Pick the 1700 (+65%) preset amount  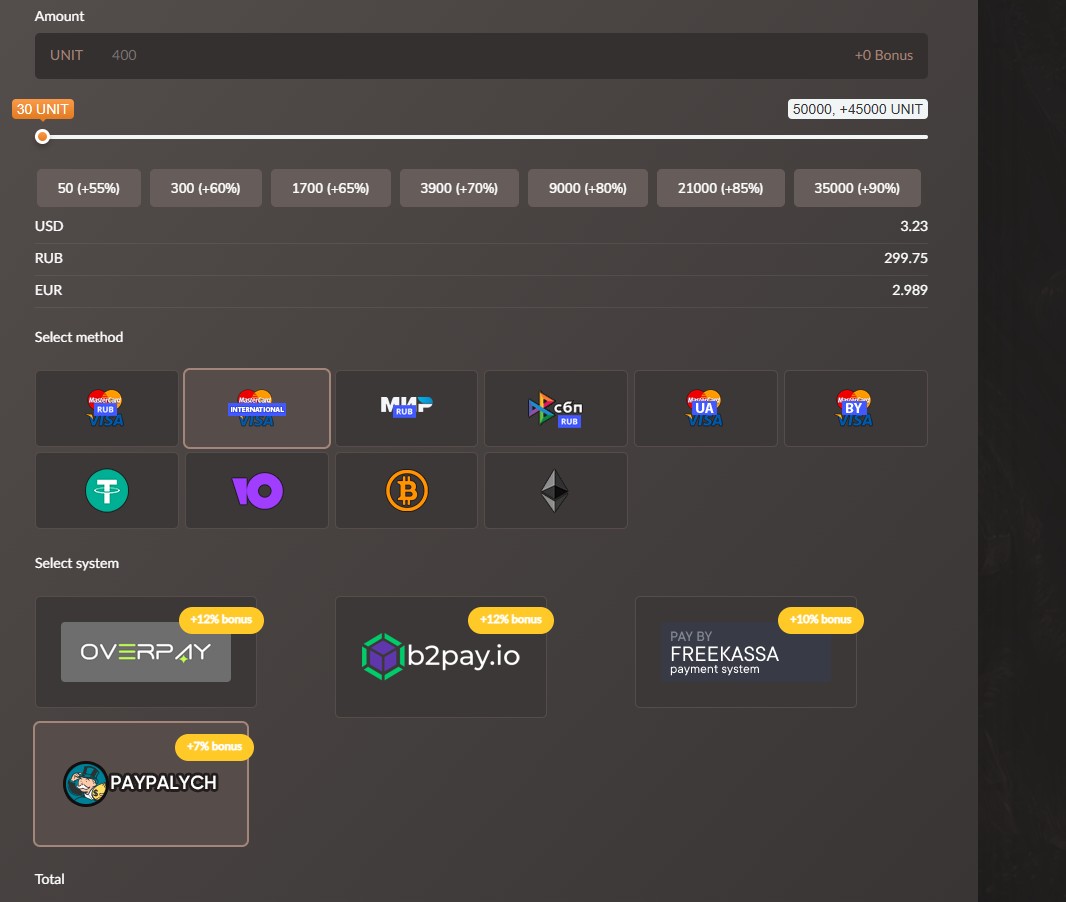330,188
